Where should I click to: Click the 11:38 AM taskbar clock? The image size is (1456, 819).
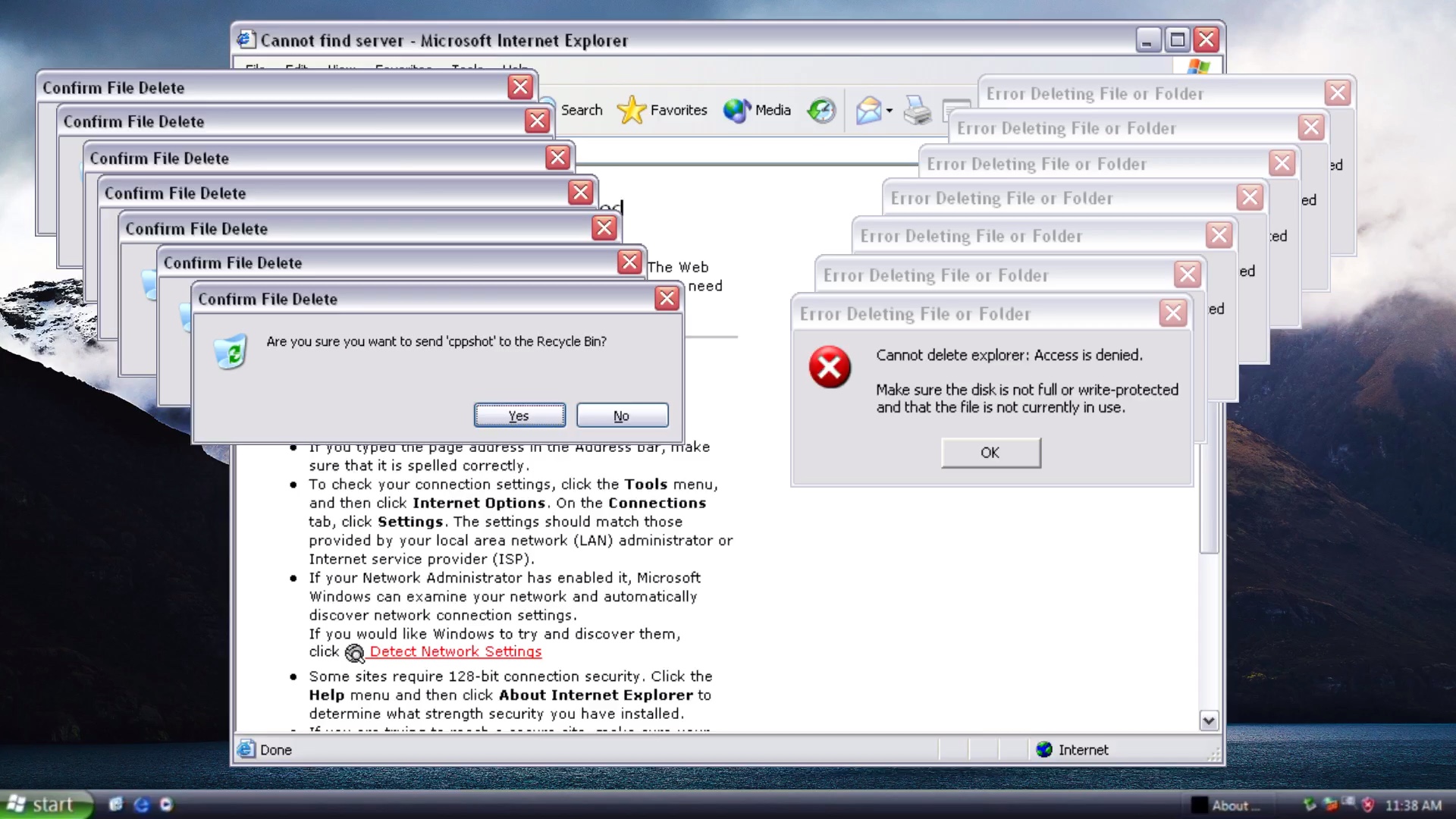[x=1414, y=805]
